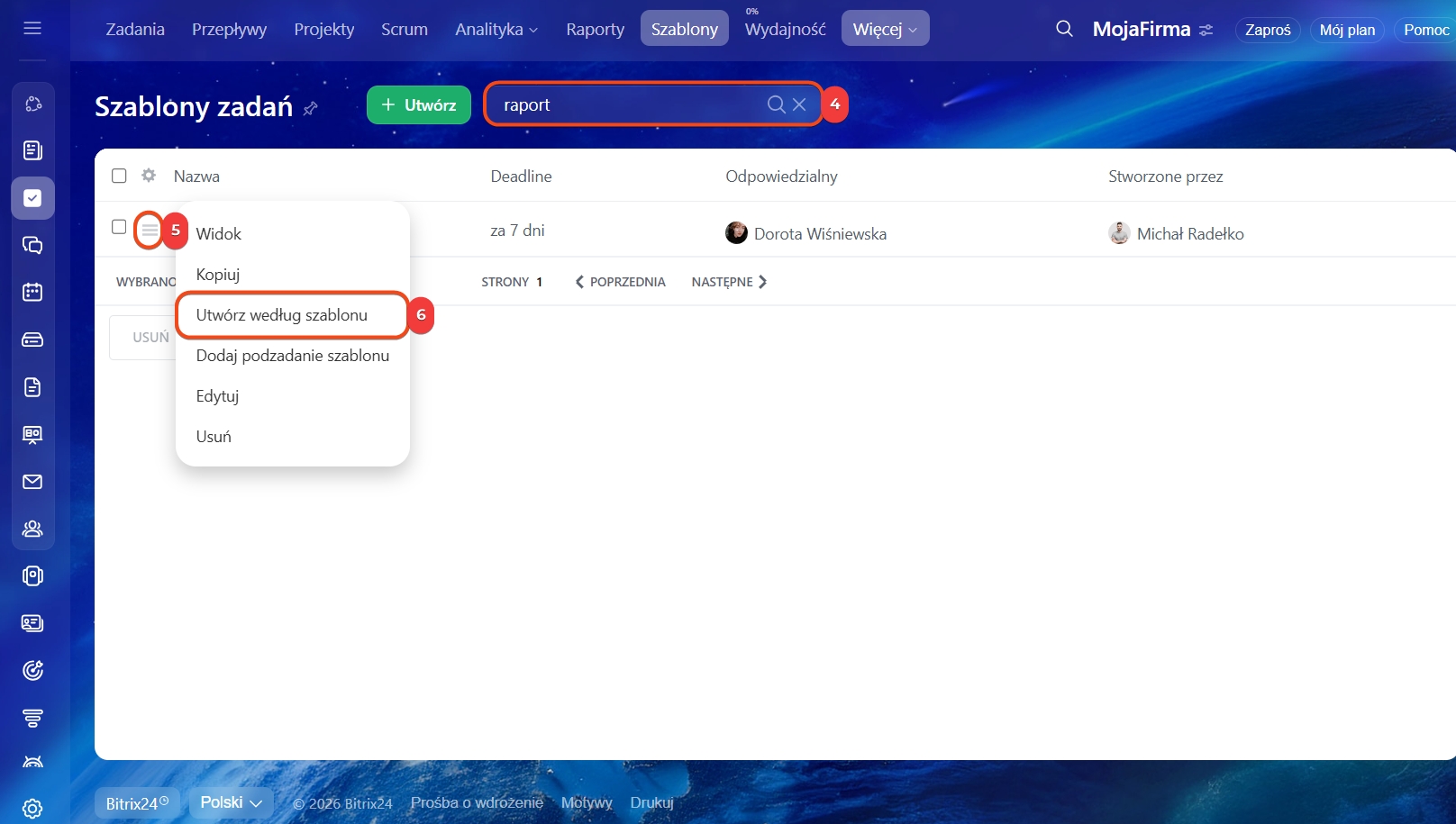
Task: Click the list settings gear icon
Action: pos(149,176)
